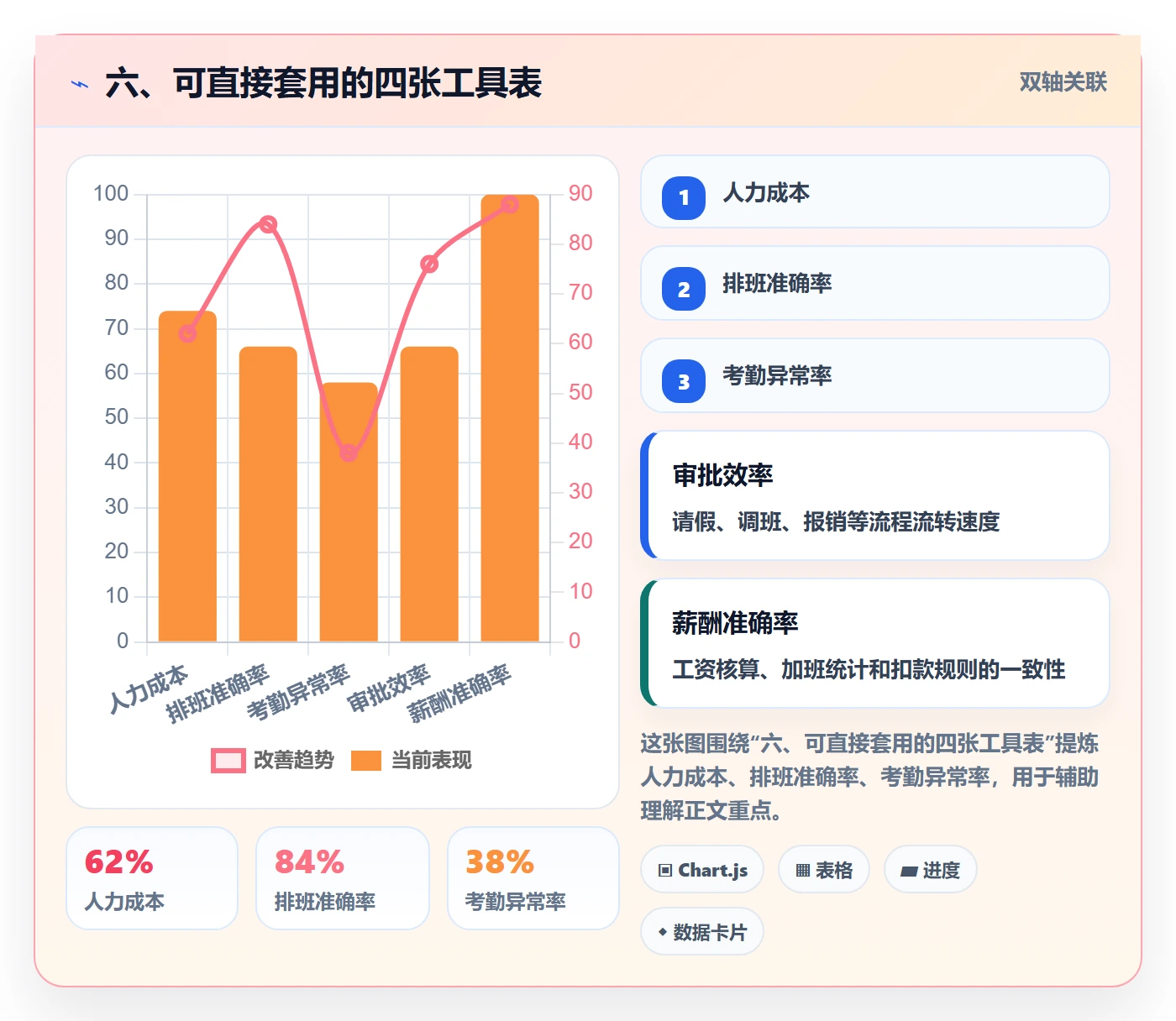Screen dimensions: 1176x1021
Task: Select the 人力成本 list item next to badge 1
Action: pyautogui.click(x=875, y=191)
